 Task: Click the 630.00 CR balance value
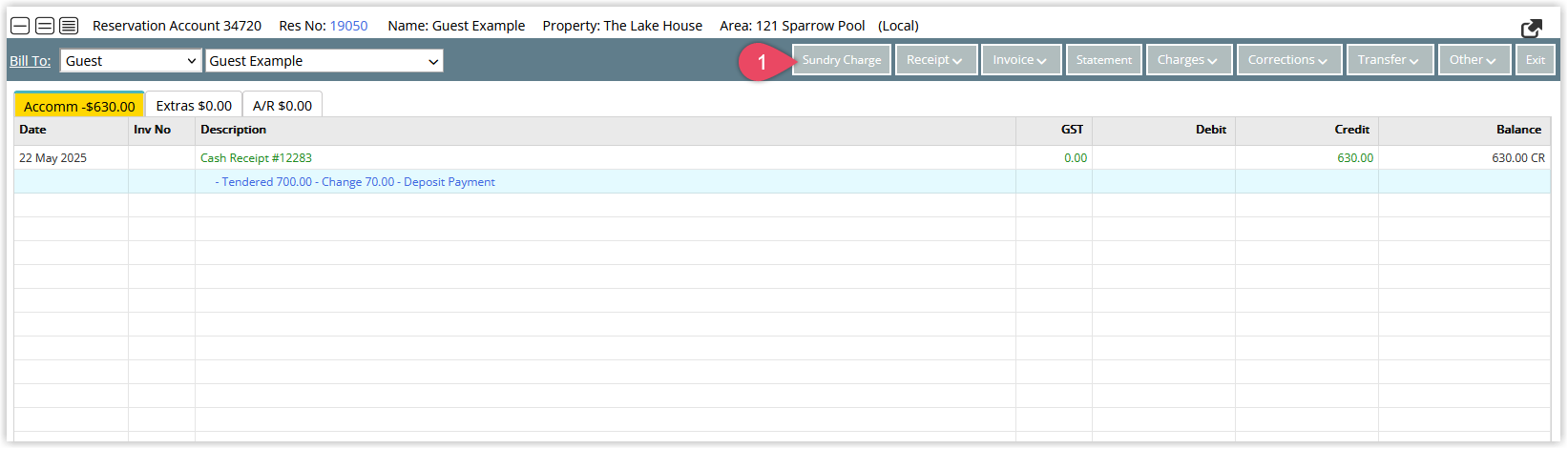[1518, 158]
